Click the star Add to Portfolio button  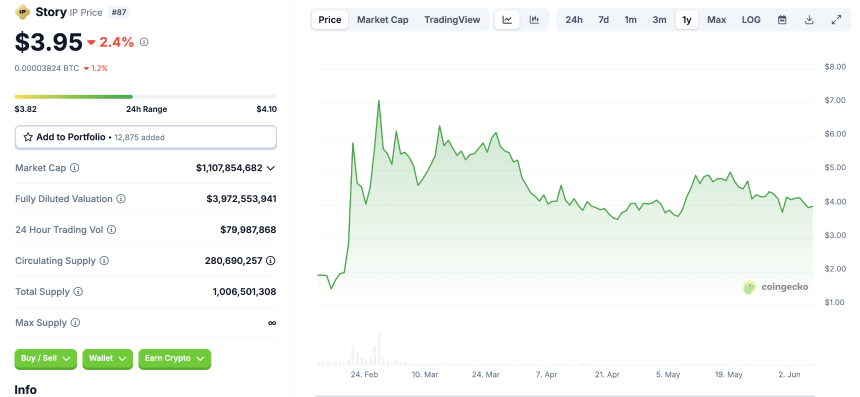point(145,137)
